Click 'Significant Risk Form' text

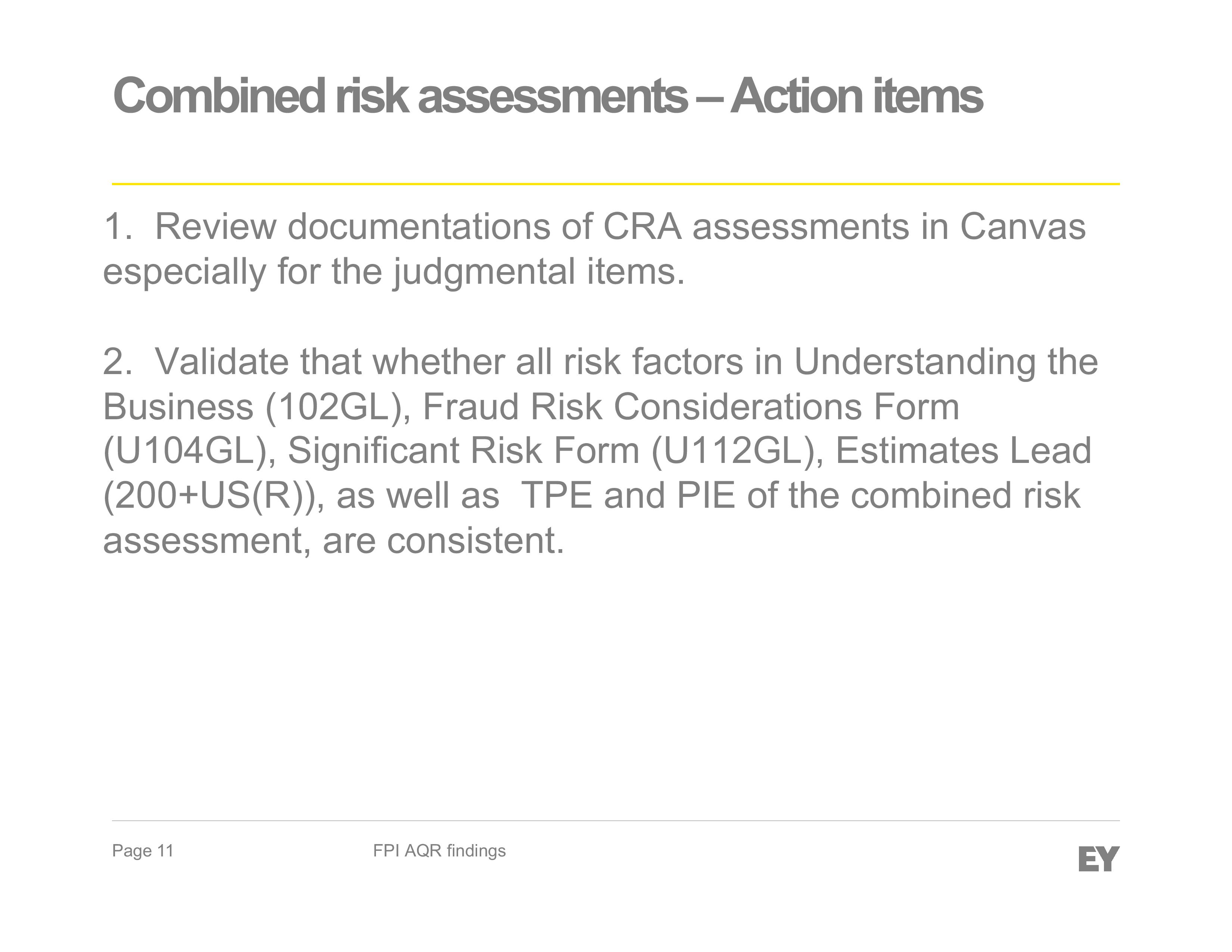[x=464, y=451]
